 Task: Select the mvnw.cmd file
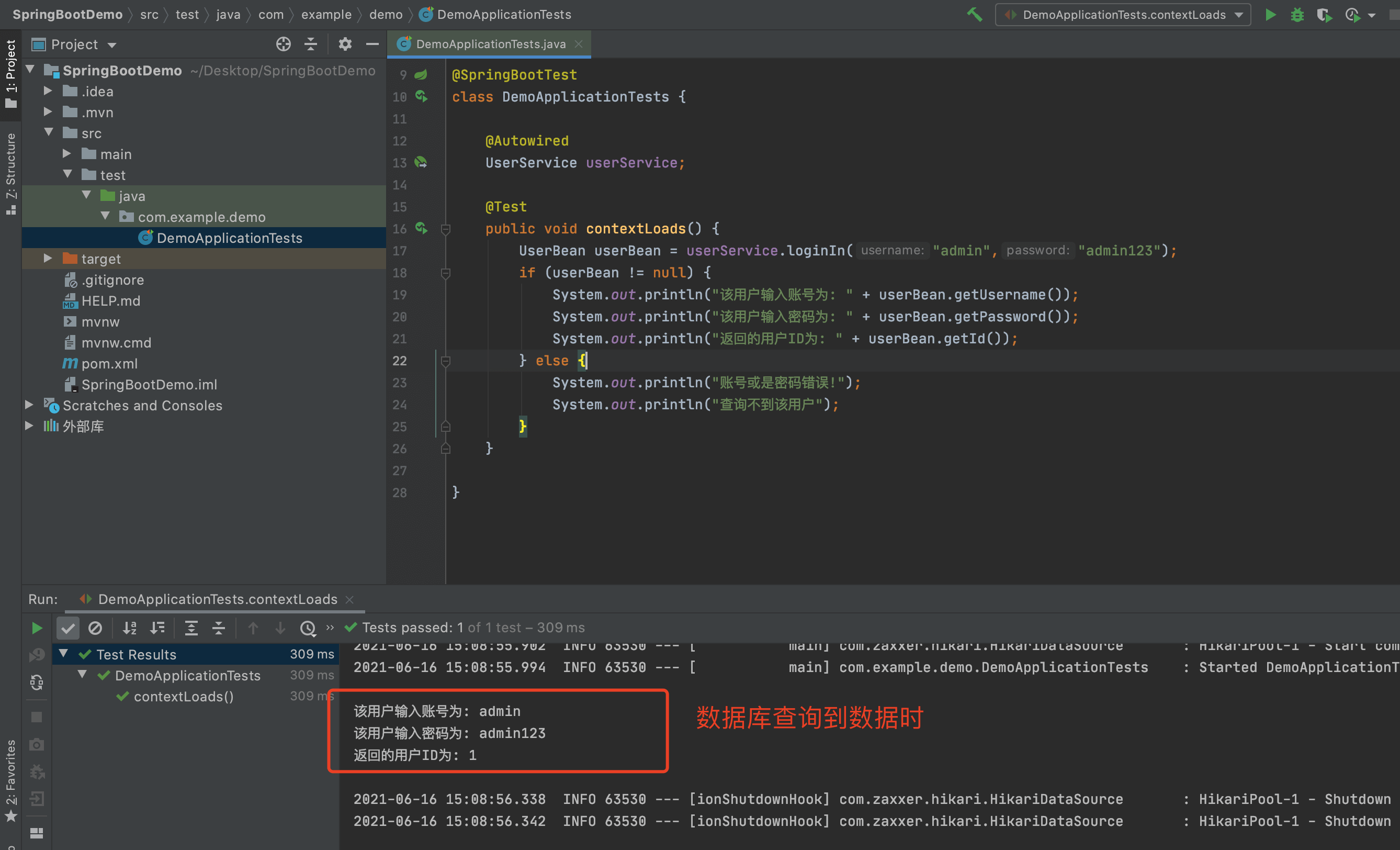point(204,342)
